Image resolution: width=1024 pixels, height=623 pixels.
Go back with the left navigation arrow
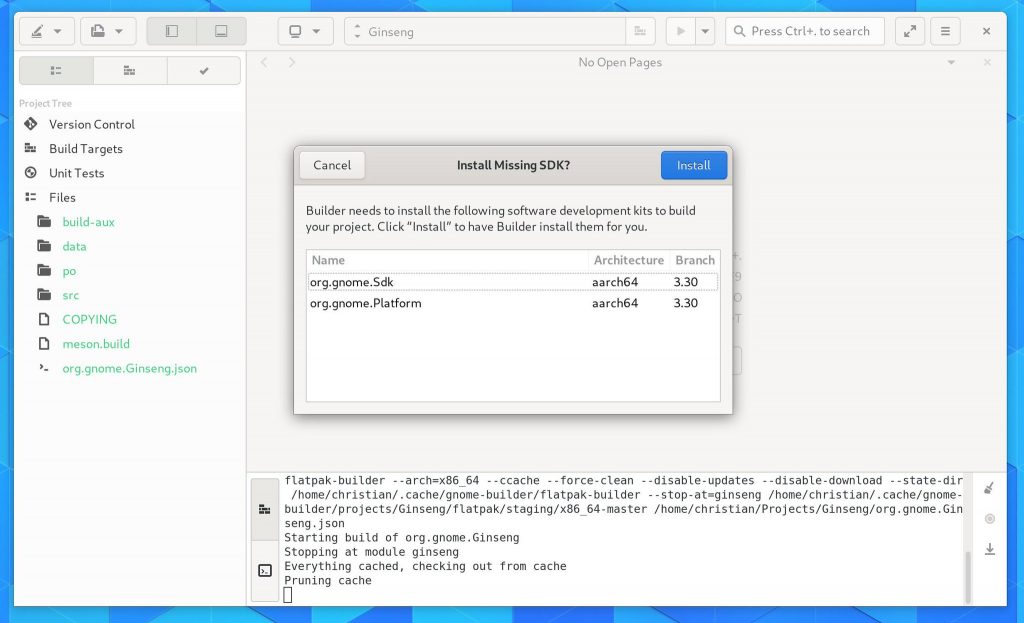[264, 63]
